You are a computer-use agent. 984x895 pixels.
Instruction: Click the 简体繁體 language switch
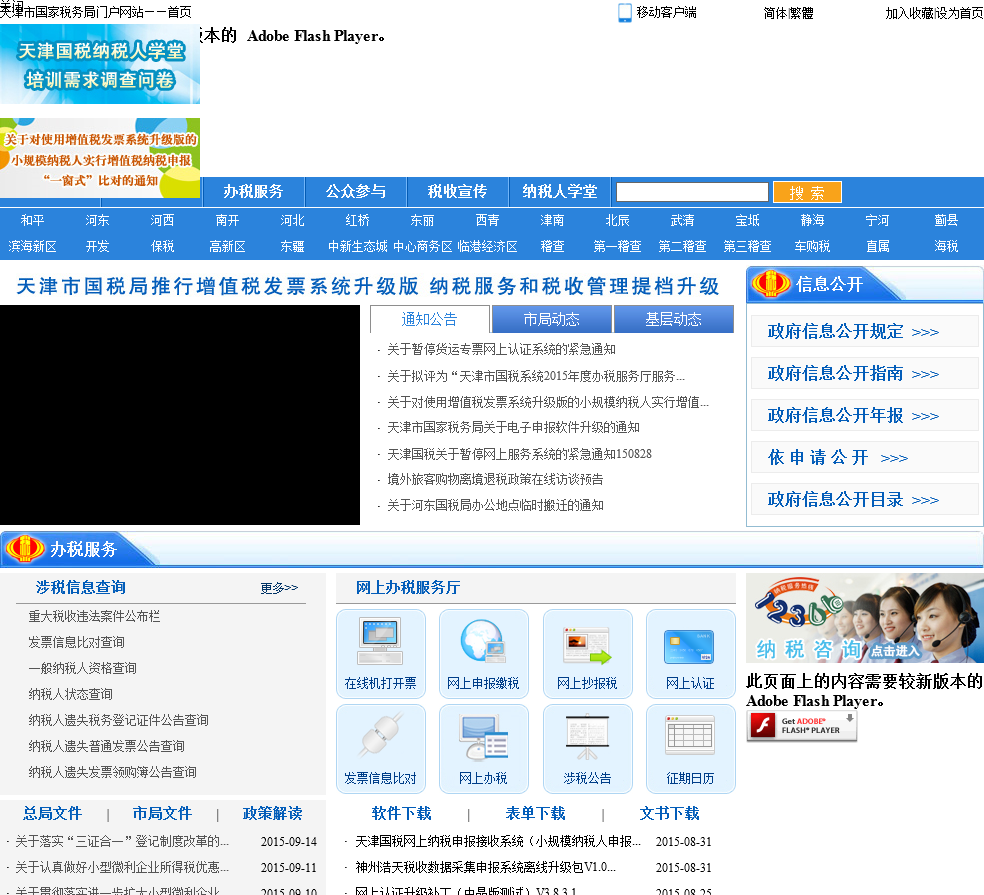788,13
